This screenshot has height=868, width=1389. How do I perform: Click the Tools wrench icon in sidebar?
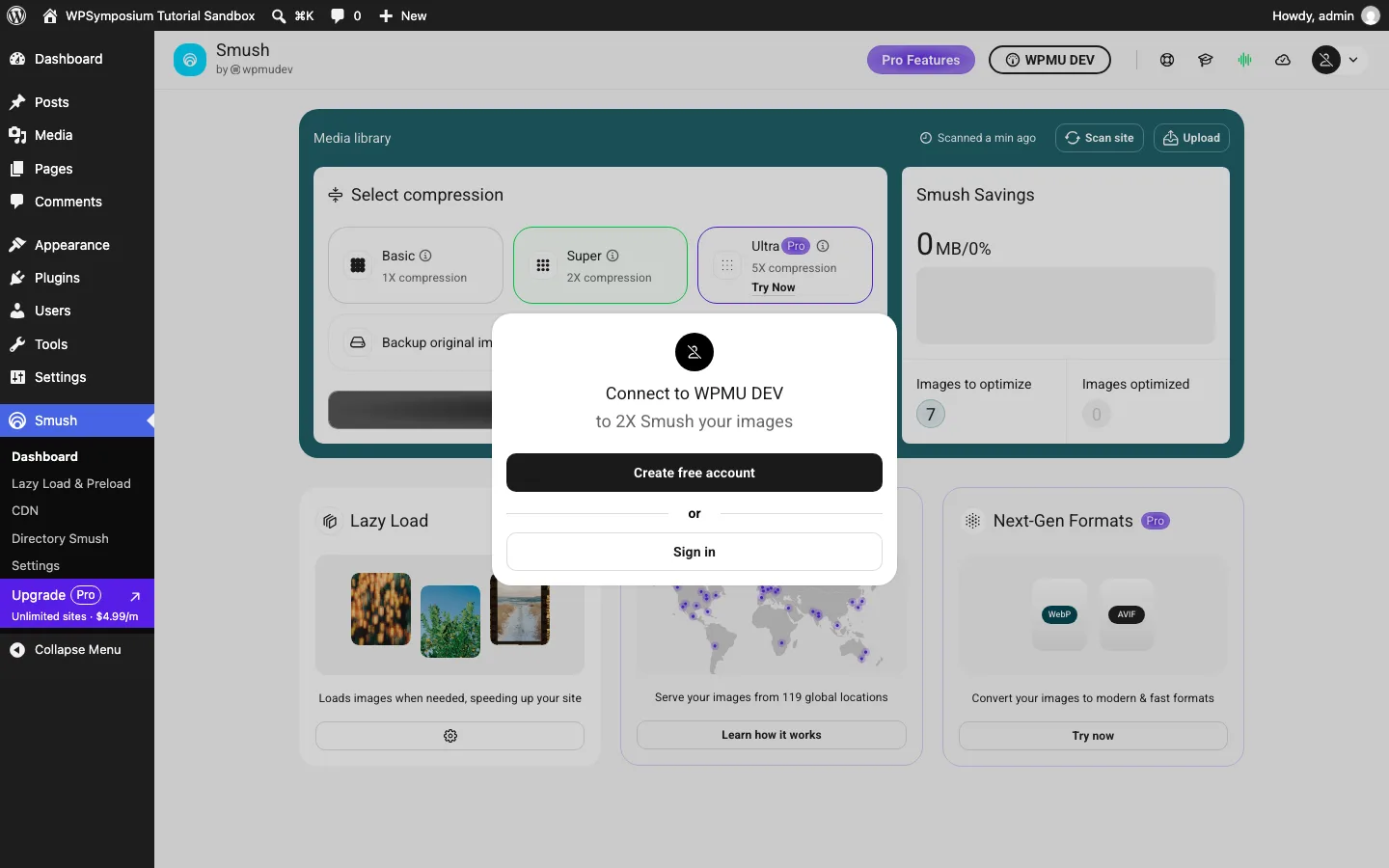17,344
